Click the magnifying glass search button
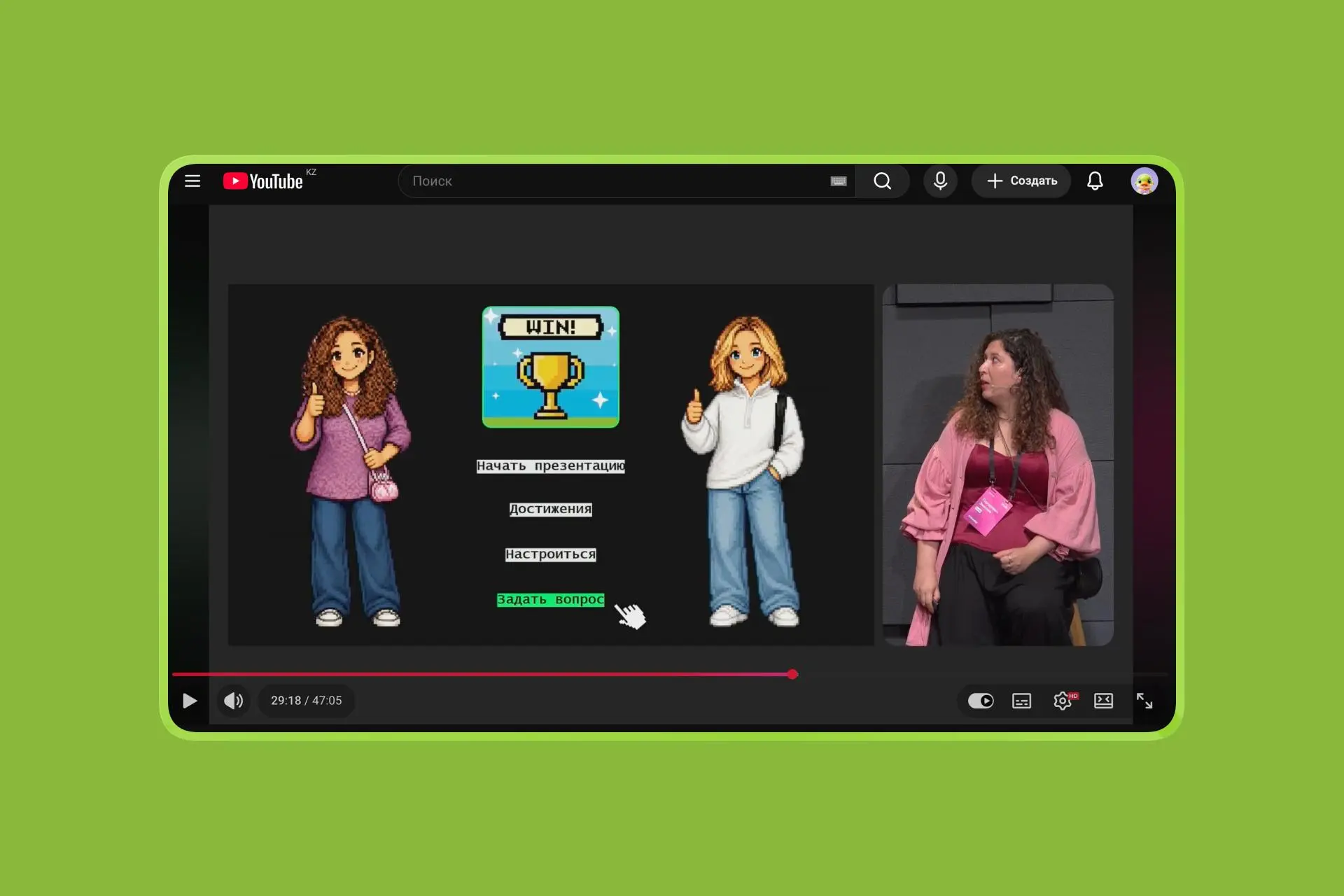The width and height of the screenshot is (1344, 896). point(883,181)
